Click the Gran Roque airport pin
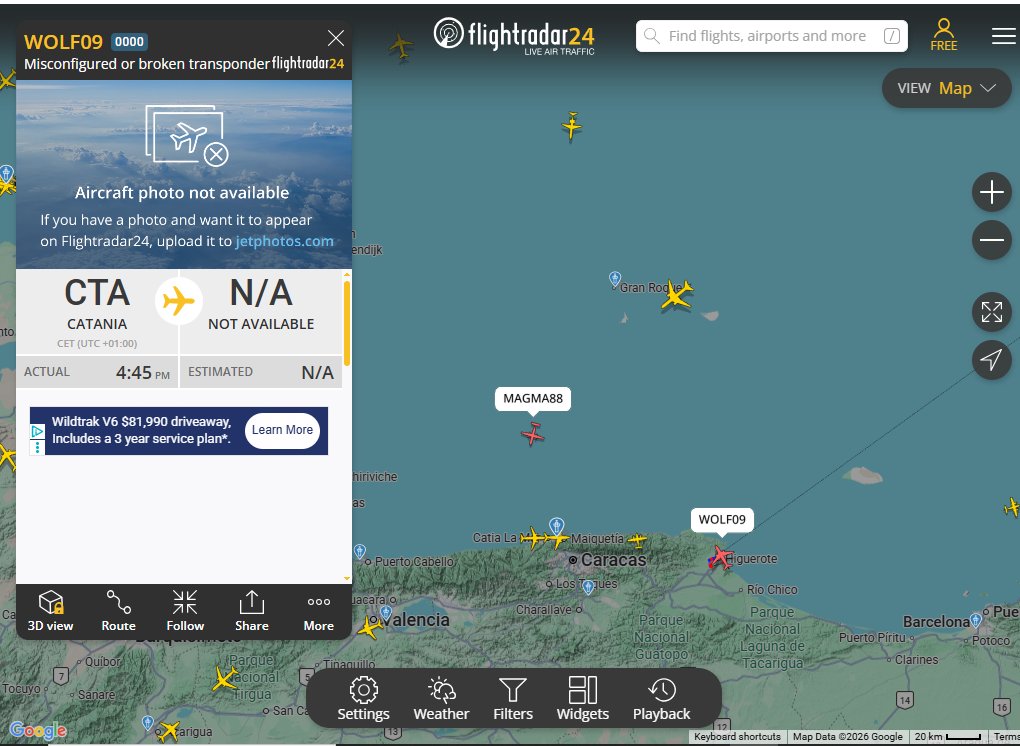This screenshot has height=746, width=1020. tap(615, 280)
